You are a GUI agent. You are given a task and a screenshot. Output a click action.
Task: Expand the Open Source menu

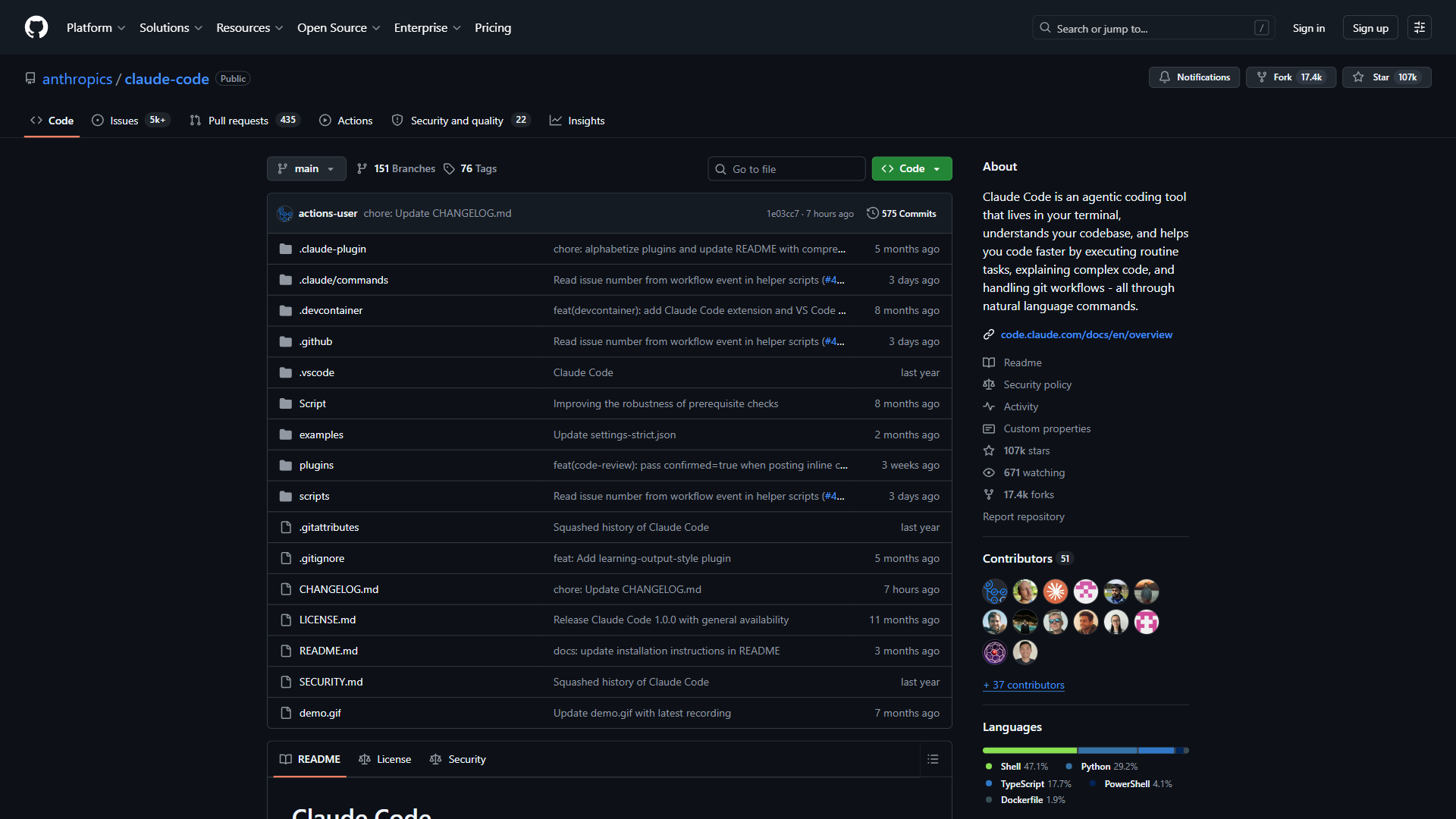(338, 27)
